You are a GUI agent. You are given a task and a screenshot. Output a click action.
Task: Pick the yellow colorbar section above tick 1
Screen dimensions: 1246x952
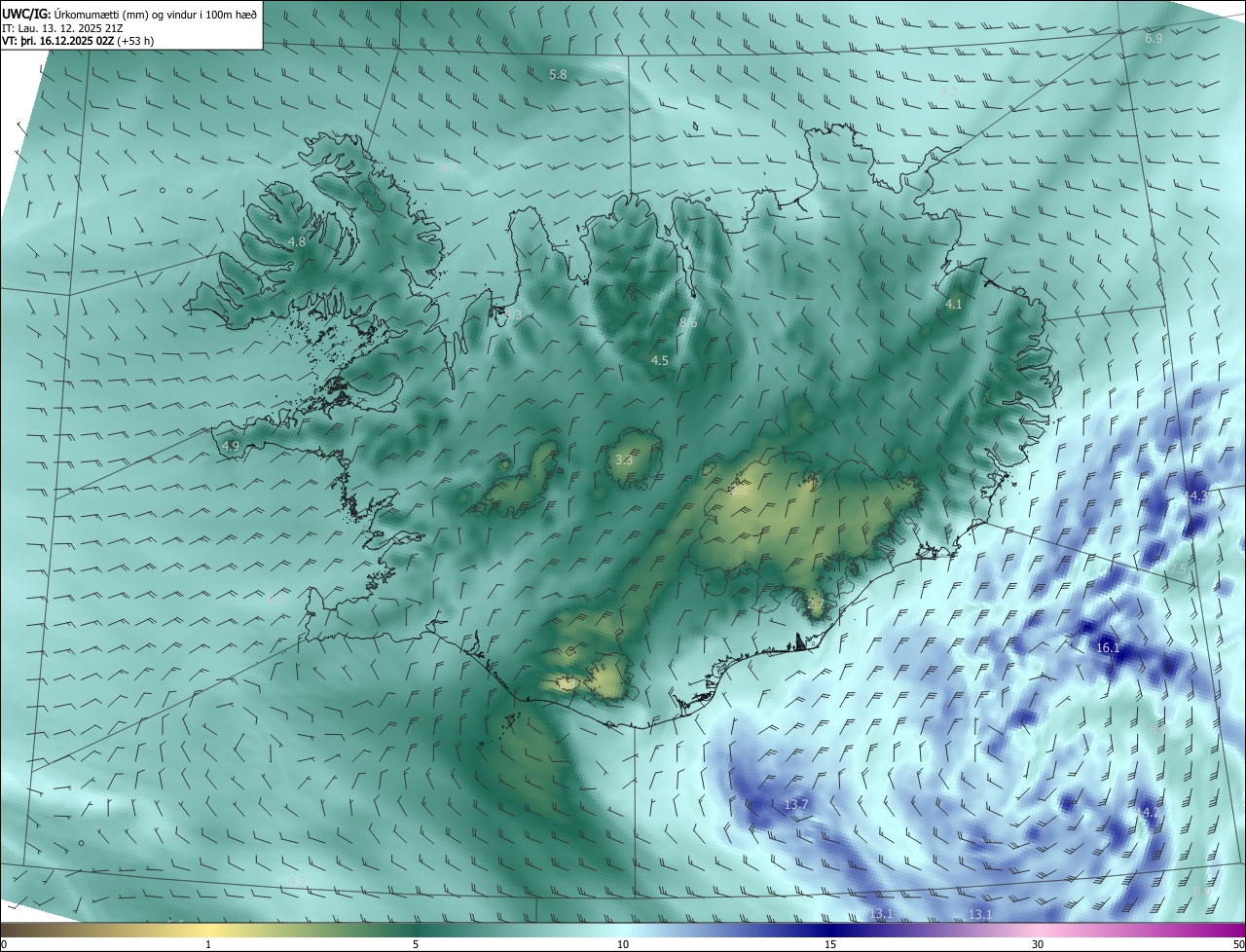coord(209,930)
